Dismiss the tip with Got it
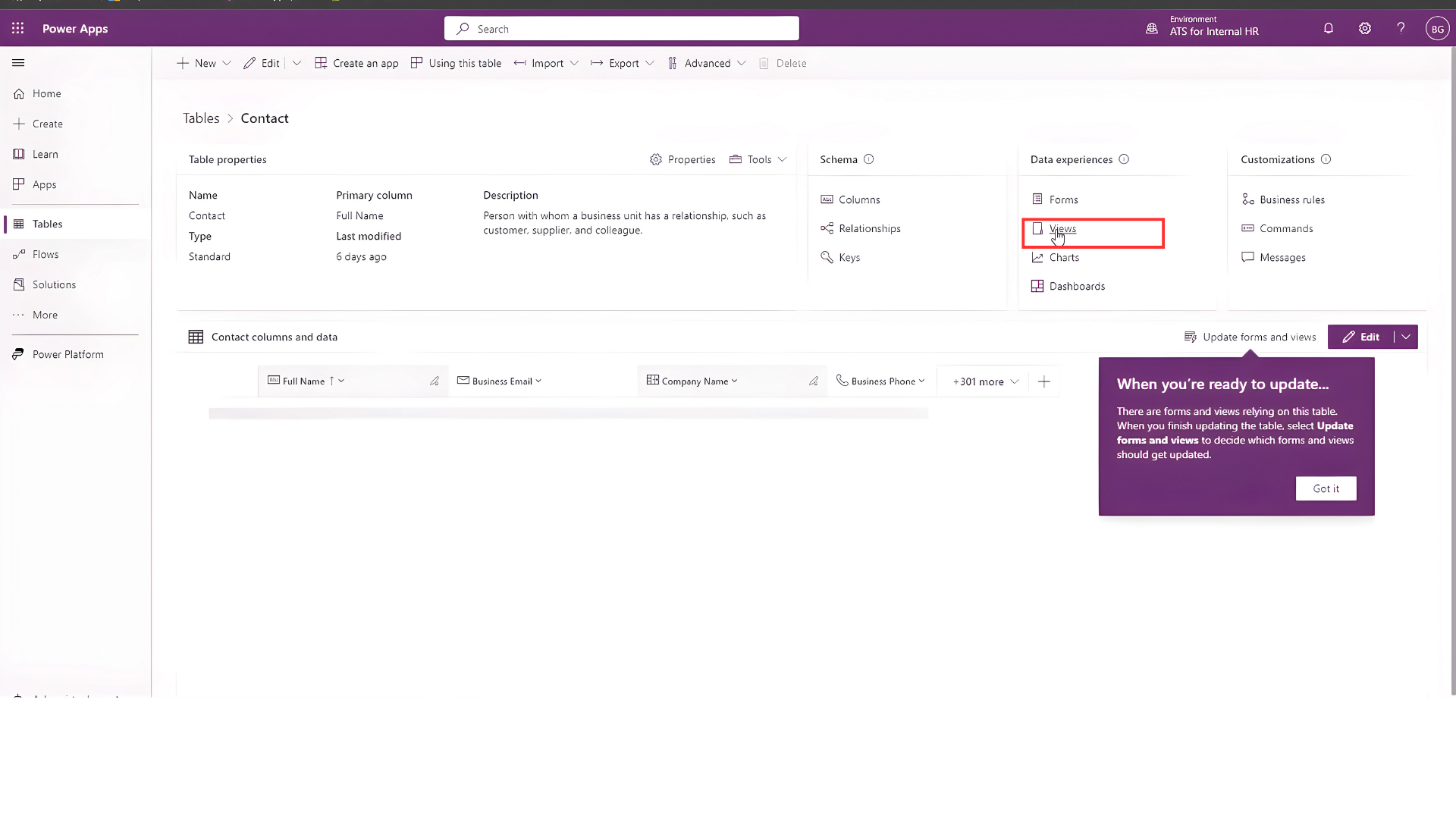 click(1326, 488)
